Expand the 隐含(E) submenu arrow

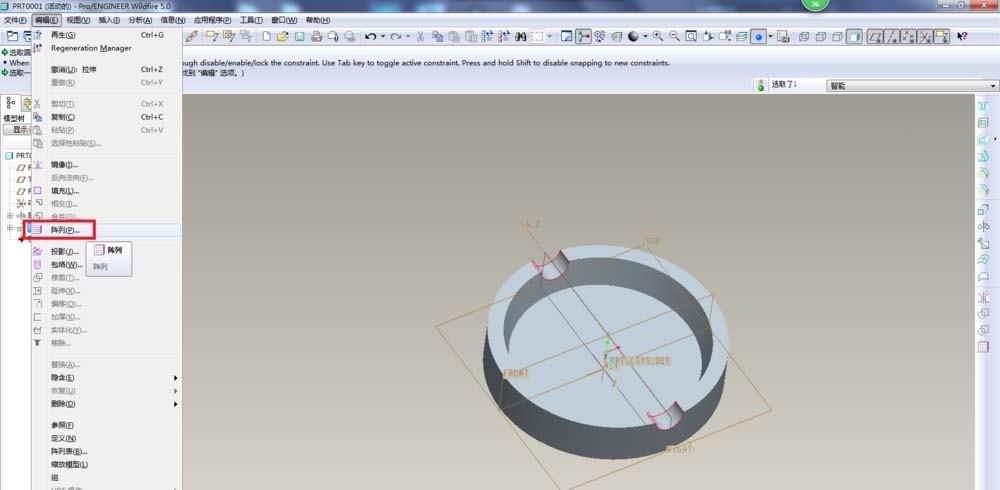pyautogui.click(x=176, y=378)
